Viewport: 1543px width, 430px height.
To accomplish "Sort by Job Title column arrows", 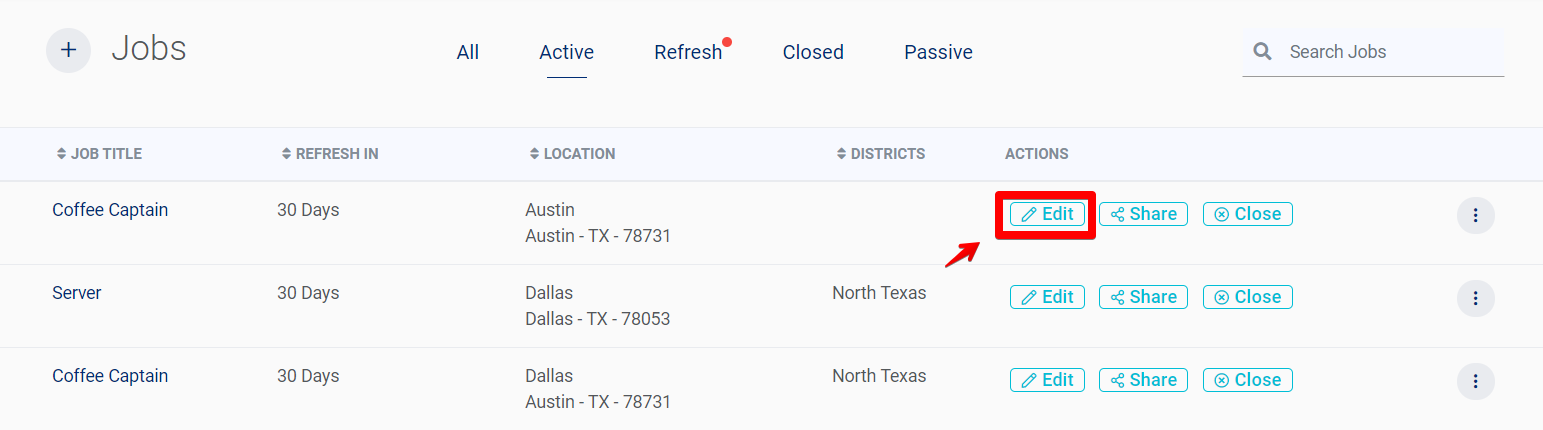I will (x=61, y=154).
